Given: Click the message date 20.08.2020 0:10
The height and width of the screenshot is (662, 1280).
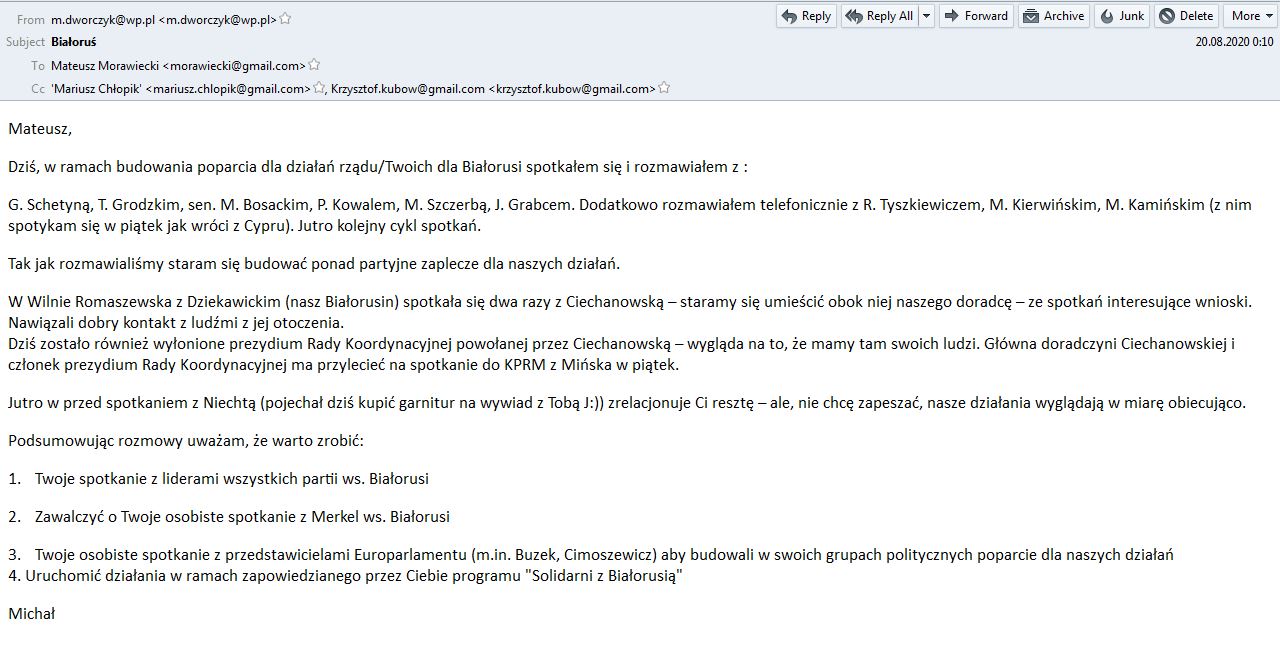Looking at the screenshot, I should click(1234, 42).
